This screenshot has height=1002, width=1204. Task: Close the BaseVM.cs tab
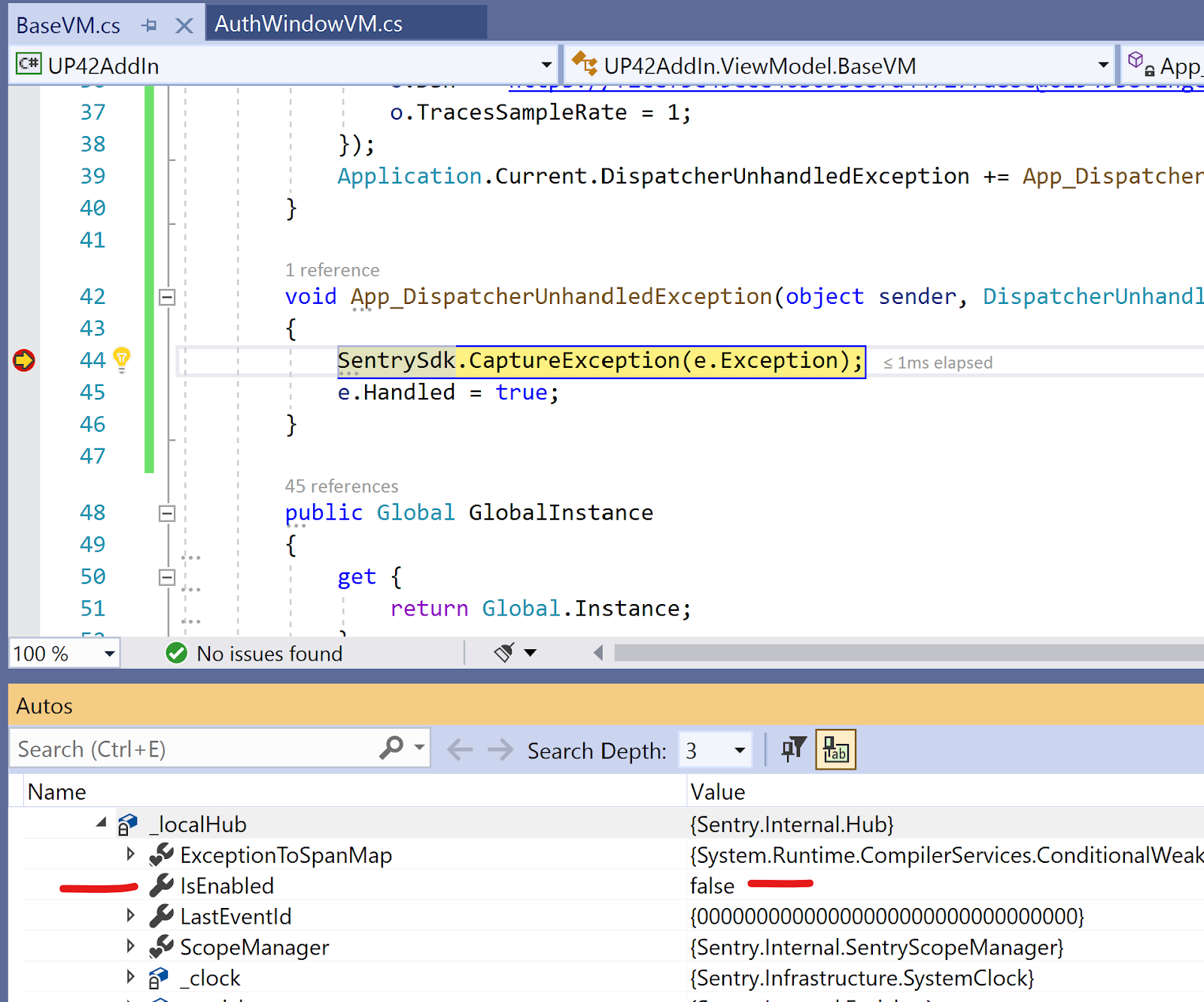tap(184, 26)
